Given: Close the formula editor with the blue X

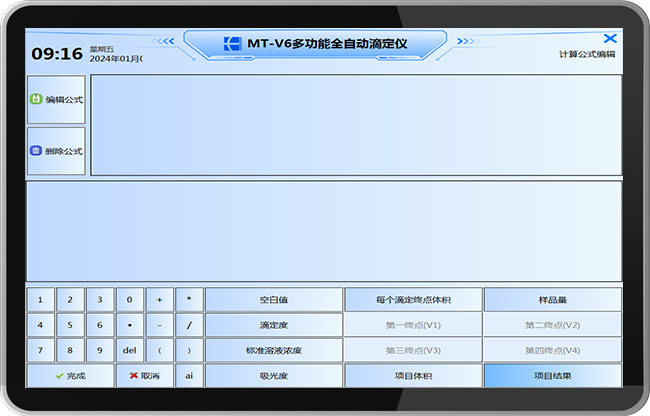Looking at the screenshot, I should click(x=610, y=39).
